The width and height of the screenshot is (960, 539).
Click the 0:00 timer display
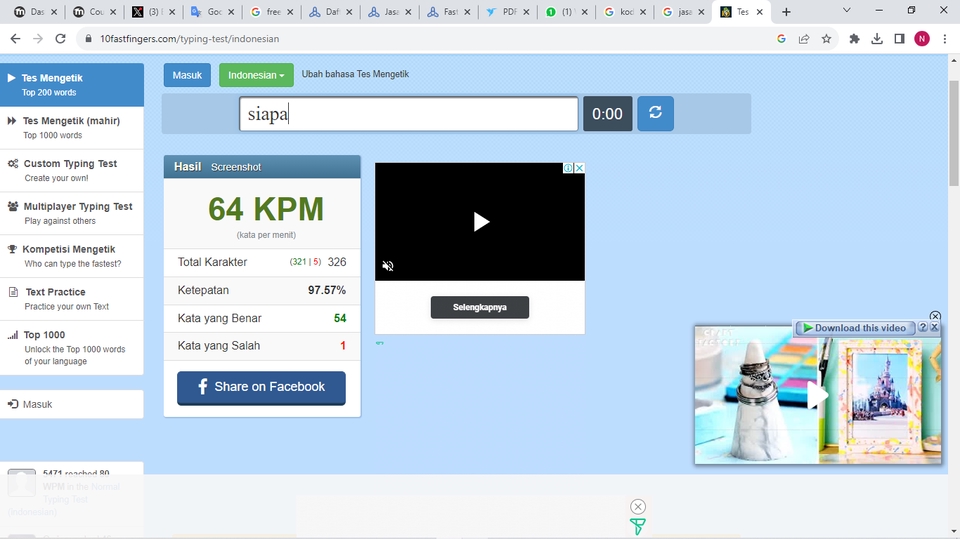coord(607,114)
